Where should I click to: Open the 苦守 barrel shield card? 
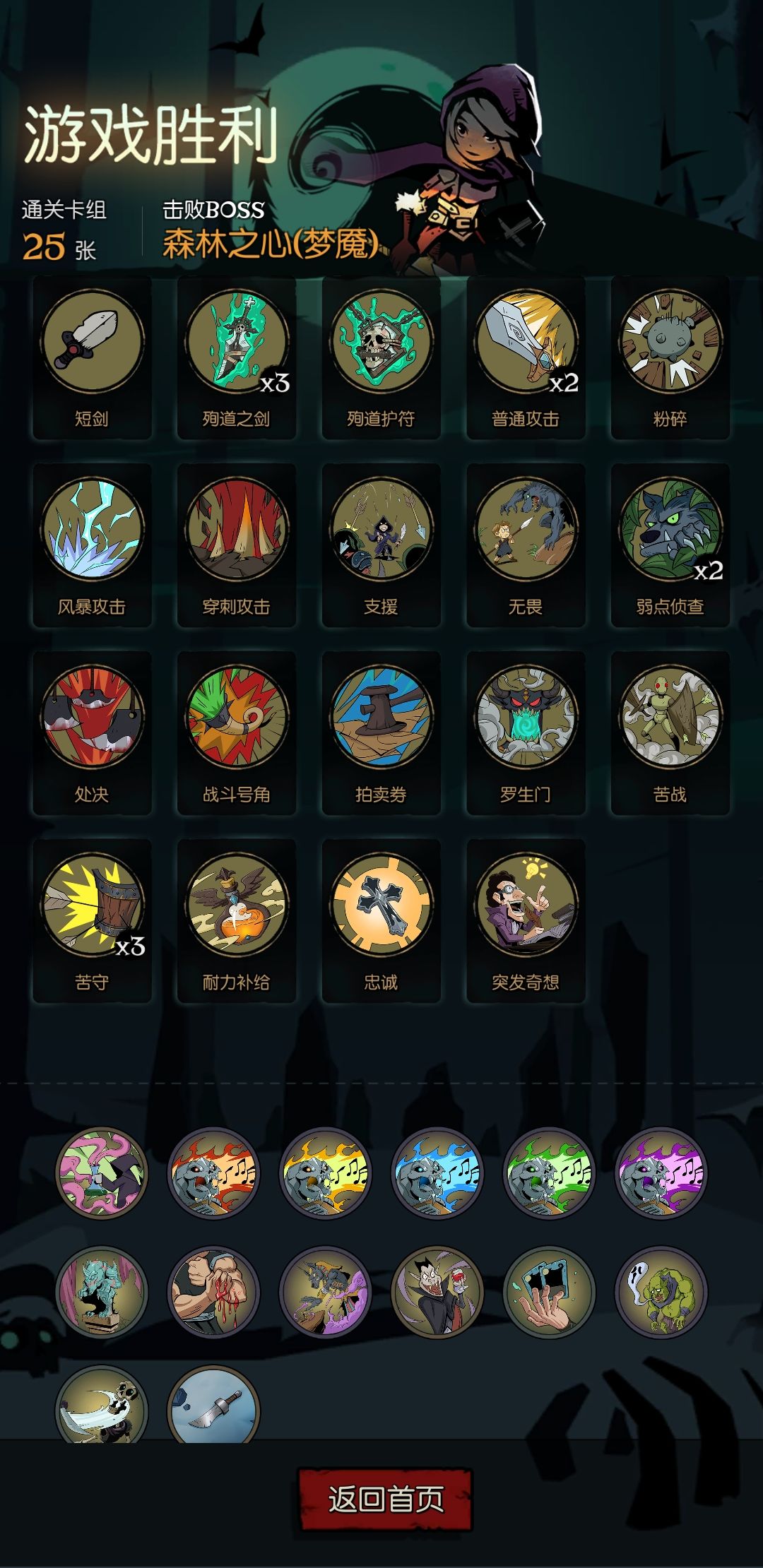[x=92, y=921]
